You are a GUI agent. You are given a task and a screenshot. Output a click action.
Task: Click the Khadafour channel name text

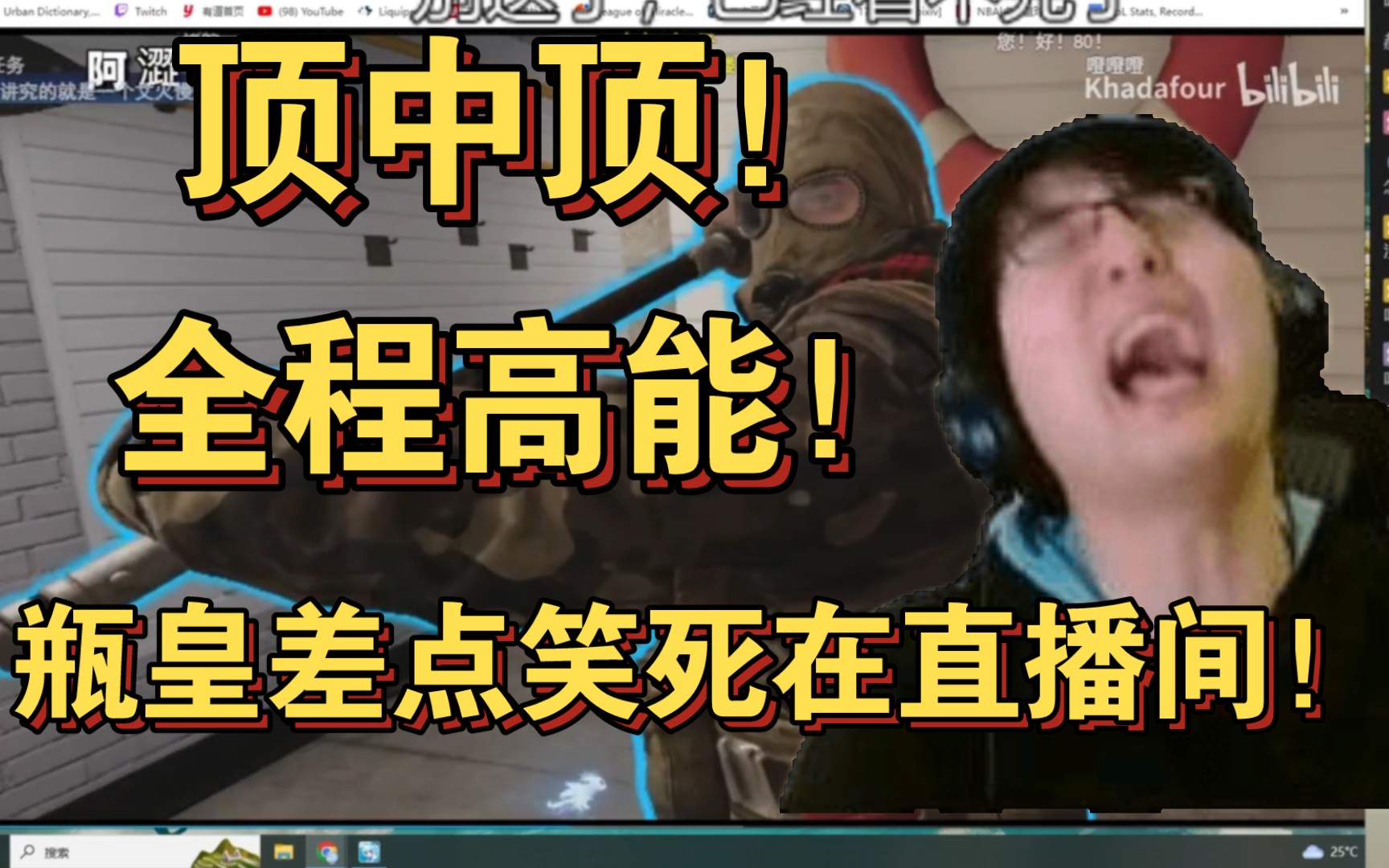(1154, 87)
